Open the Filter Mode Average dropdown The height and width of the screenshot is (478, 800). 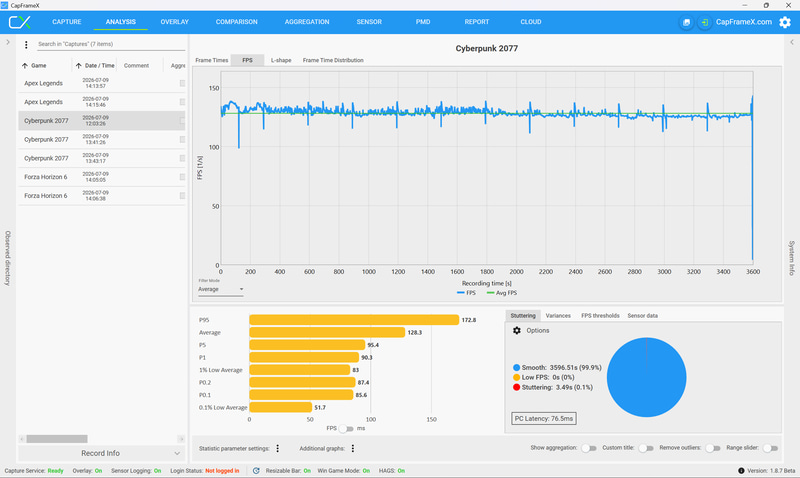[220, 289]
